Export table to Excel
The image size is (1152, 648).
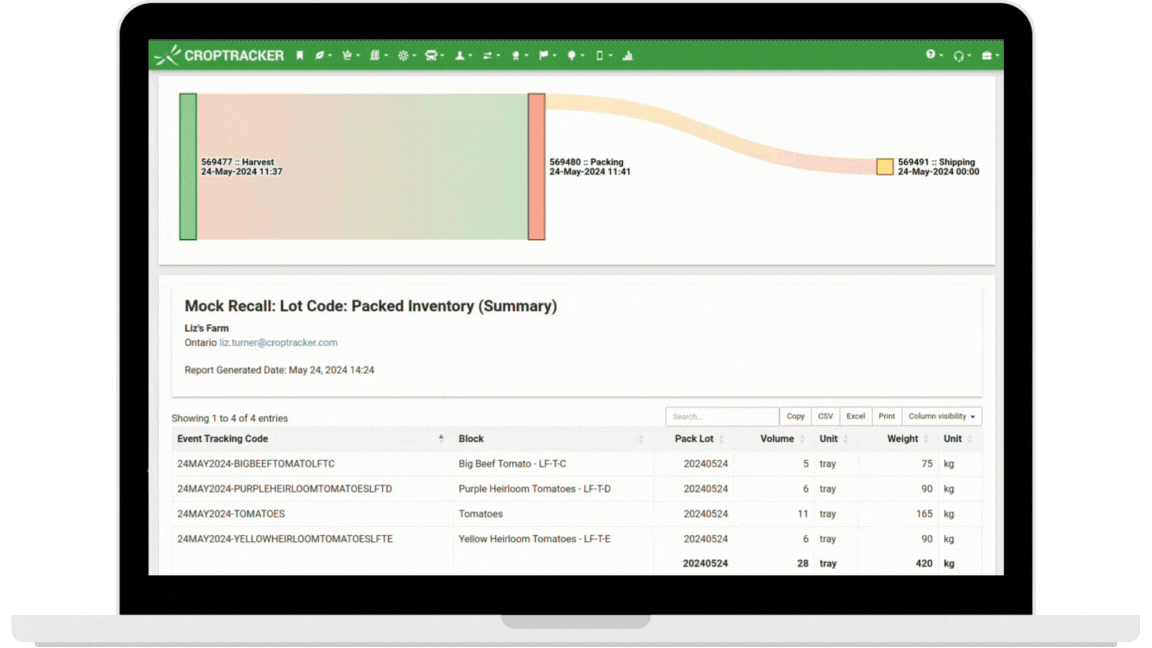(x=855, y=417)
